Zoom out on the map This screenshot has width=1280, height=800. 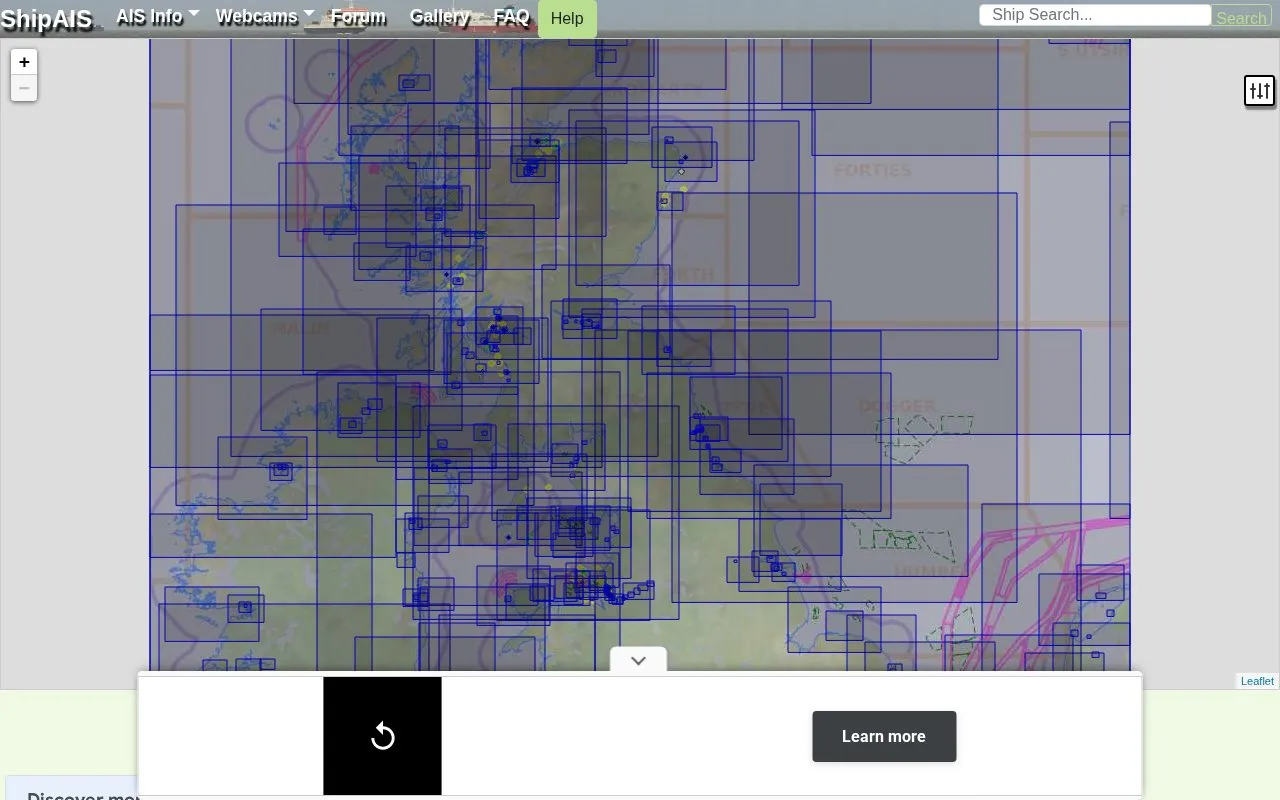pos(24,88)
